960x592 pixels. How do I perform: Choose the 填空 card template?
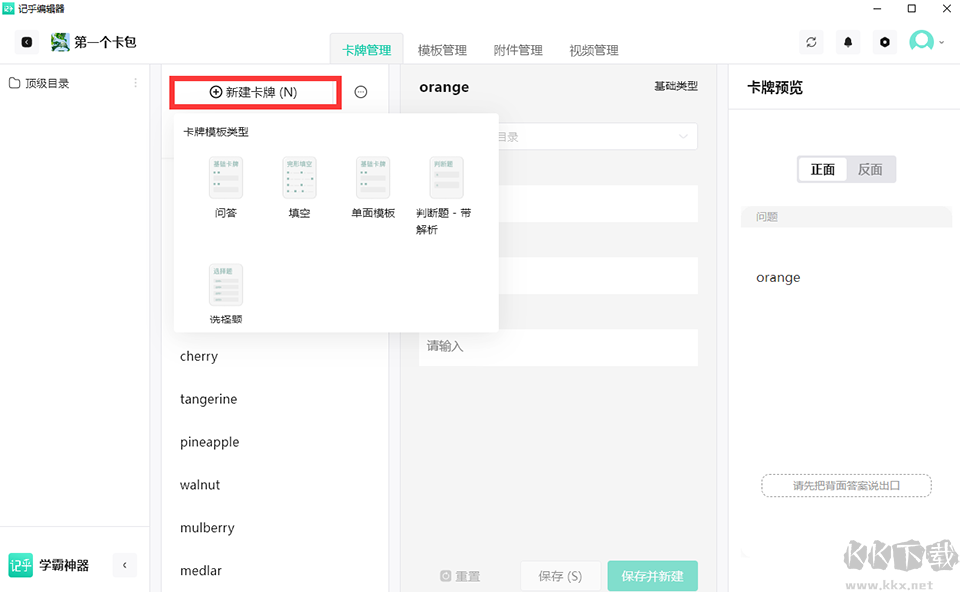coord(299,187)
